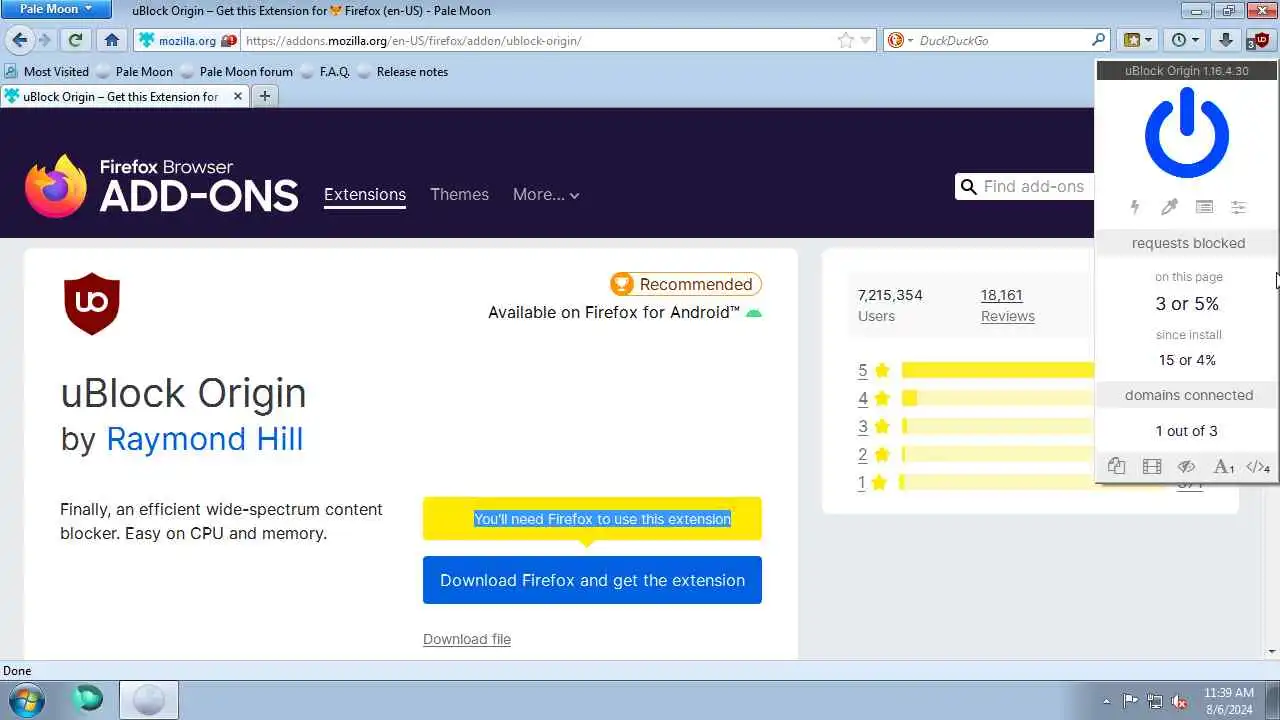This screenshot has height=720, width=1280.
Task: Click the uBlock Origin toolbar shield icon
Action: (x=1261, y=40)
